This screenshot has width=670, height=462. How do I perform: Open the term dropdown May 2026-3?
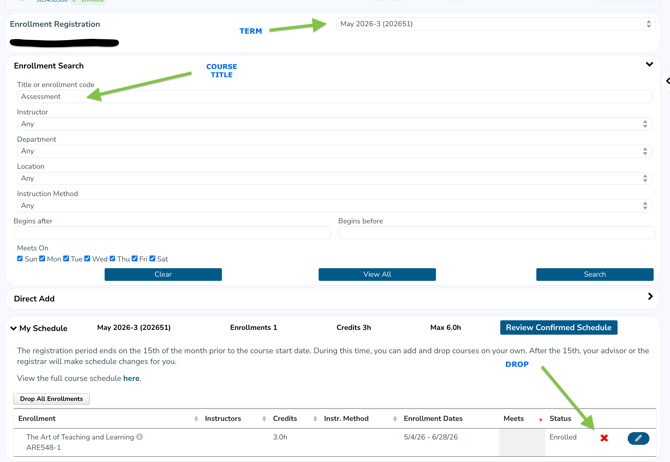point(494,24)
